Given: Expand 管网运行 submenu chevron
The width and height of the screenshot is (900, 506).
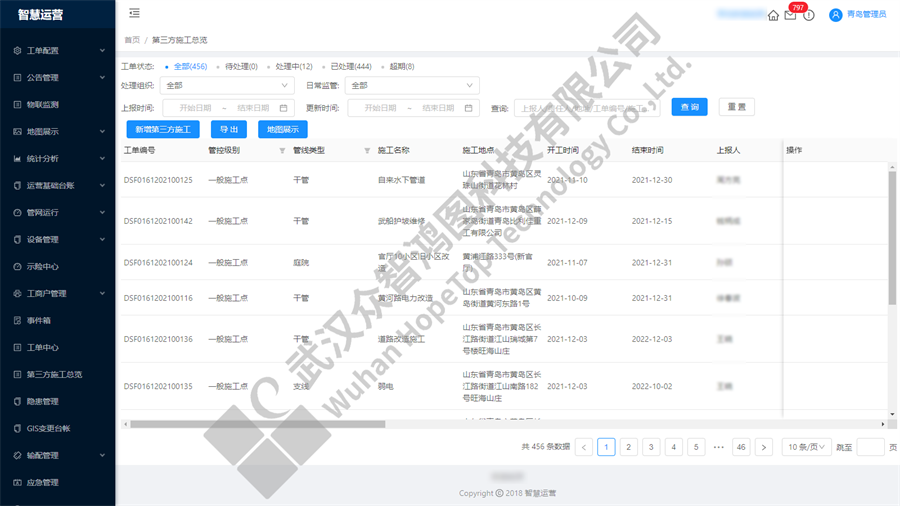Looking at the screenshot, I should pyautogui.click(x=102, y=212).
